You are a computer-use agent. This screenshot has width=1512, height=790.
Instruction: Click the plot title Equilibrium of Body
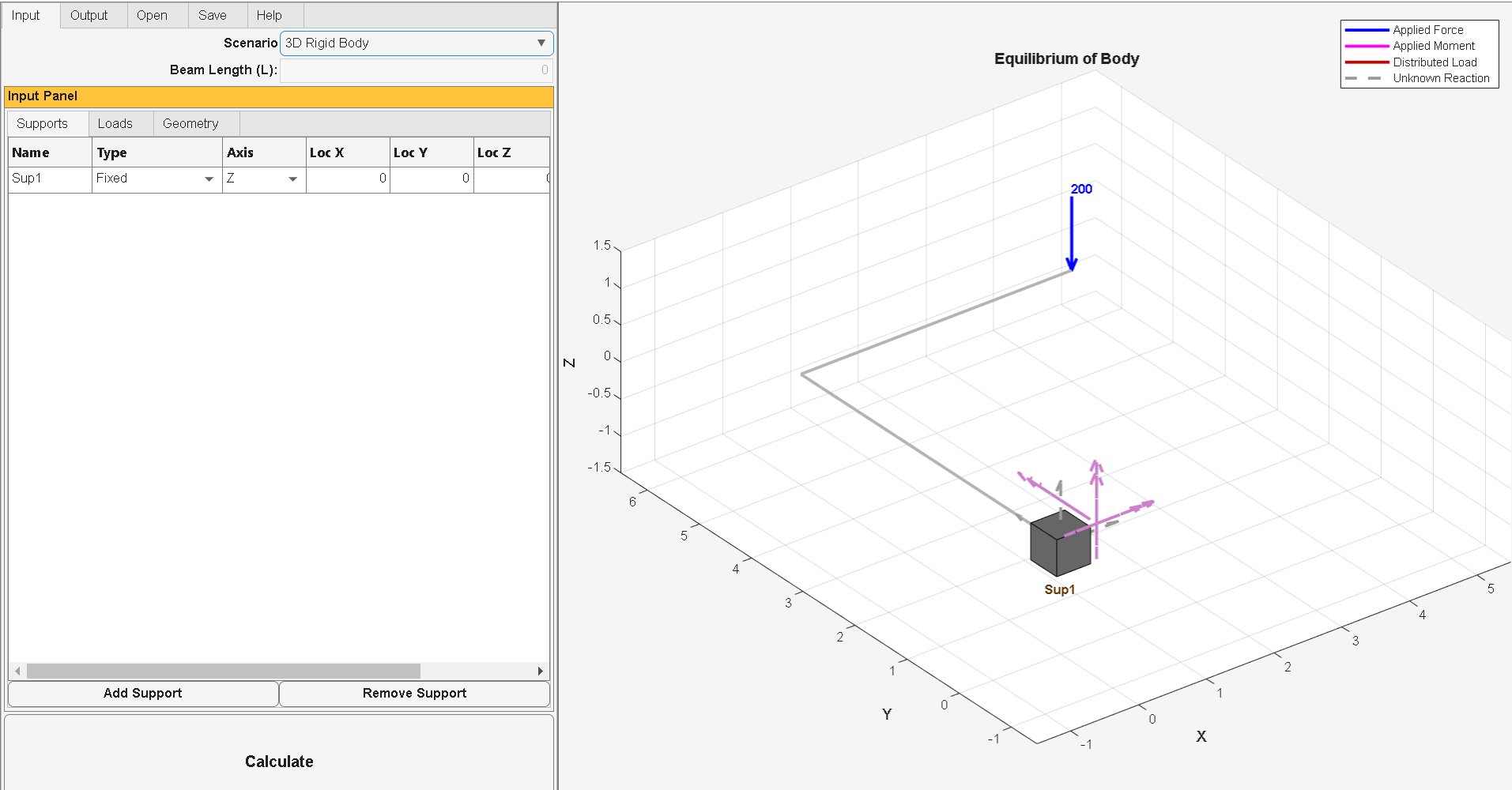point(1066,58)
